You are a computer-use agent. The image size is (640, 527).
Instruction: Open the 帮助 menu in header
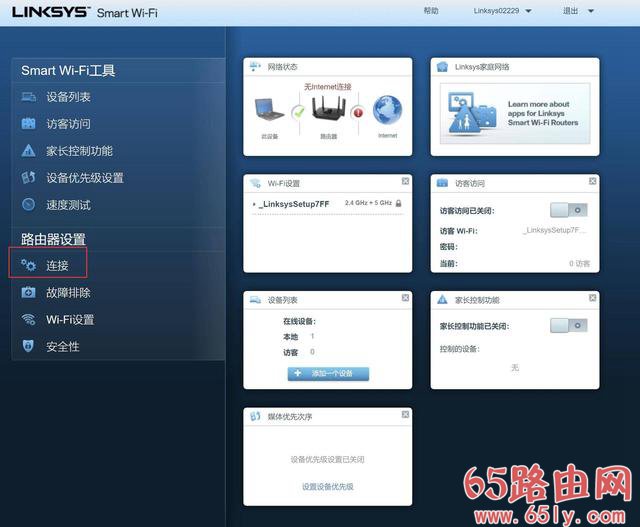[x=431, y=11]
